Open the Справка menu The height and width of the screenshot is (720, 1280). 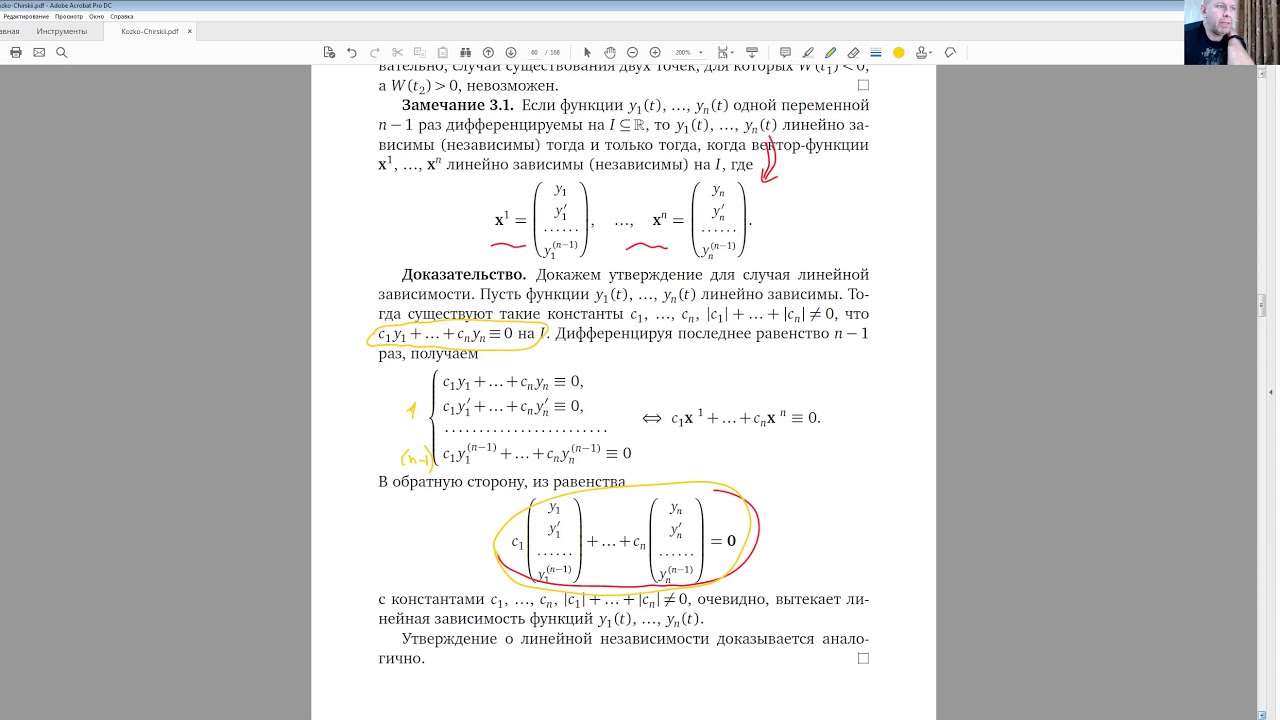[x=121, y=16]
